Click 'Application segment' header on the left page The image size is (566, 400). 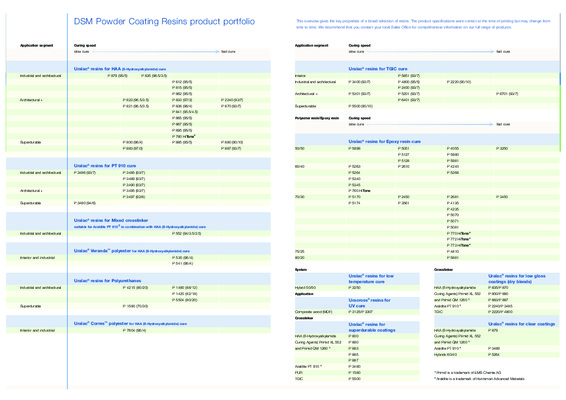[36, 45]
